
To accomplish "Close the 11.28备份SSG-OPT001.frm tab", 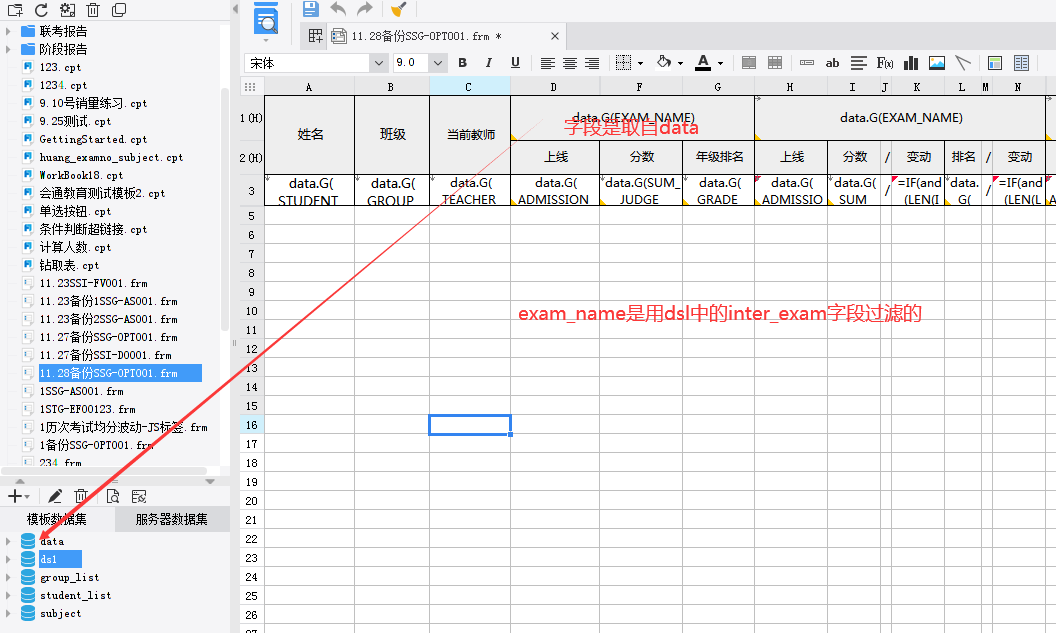I will 555,36.
